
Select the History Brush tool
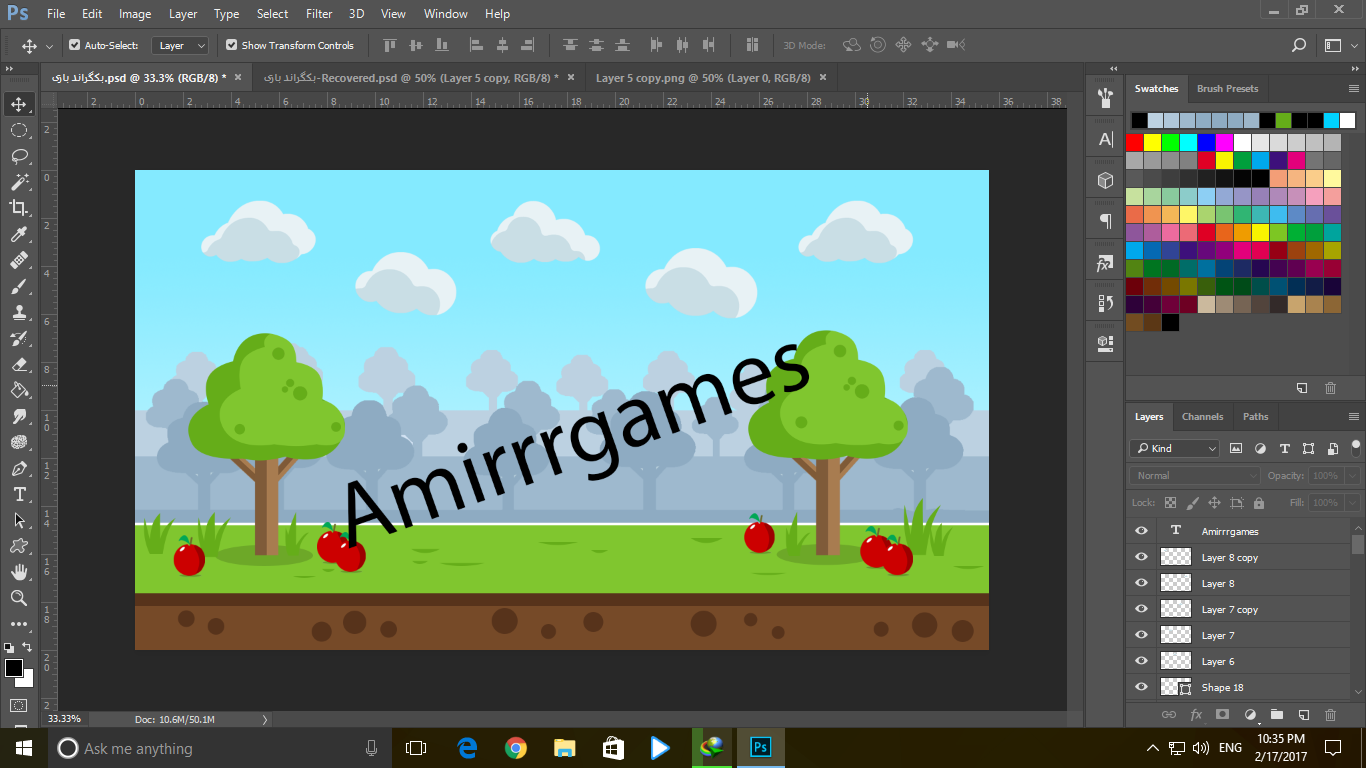[x=19, y=338]
